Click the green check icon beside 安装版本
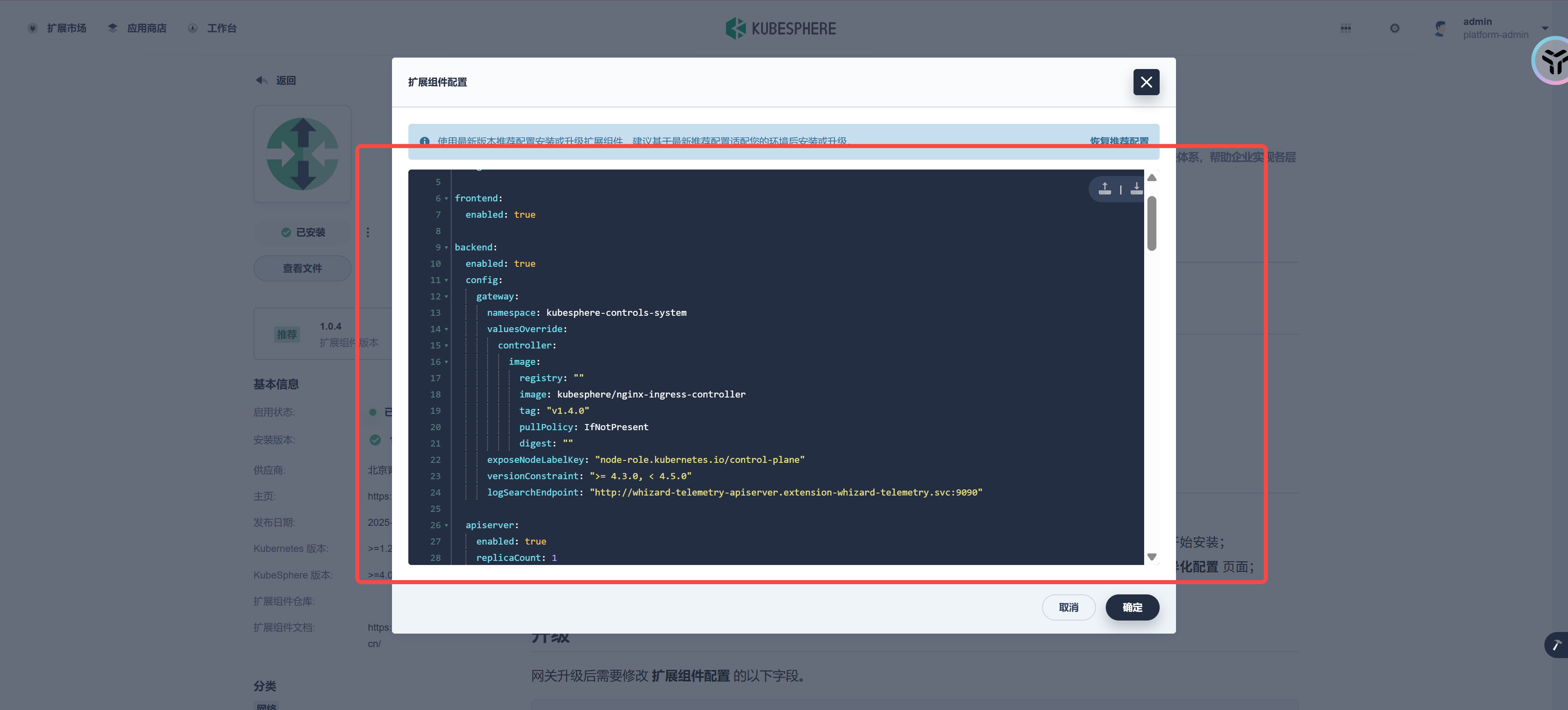Image resolution: width=1568 pixels, height=710 pixels. pyautogui.click(x=375, y=440)
